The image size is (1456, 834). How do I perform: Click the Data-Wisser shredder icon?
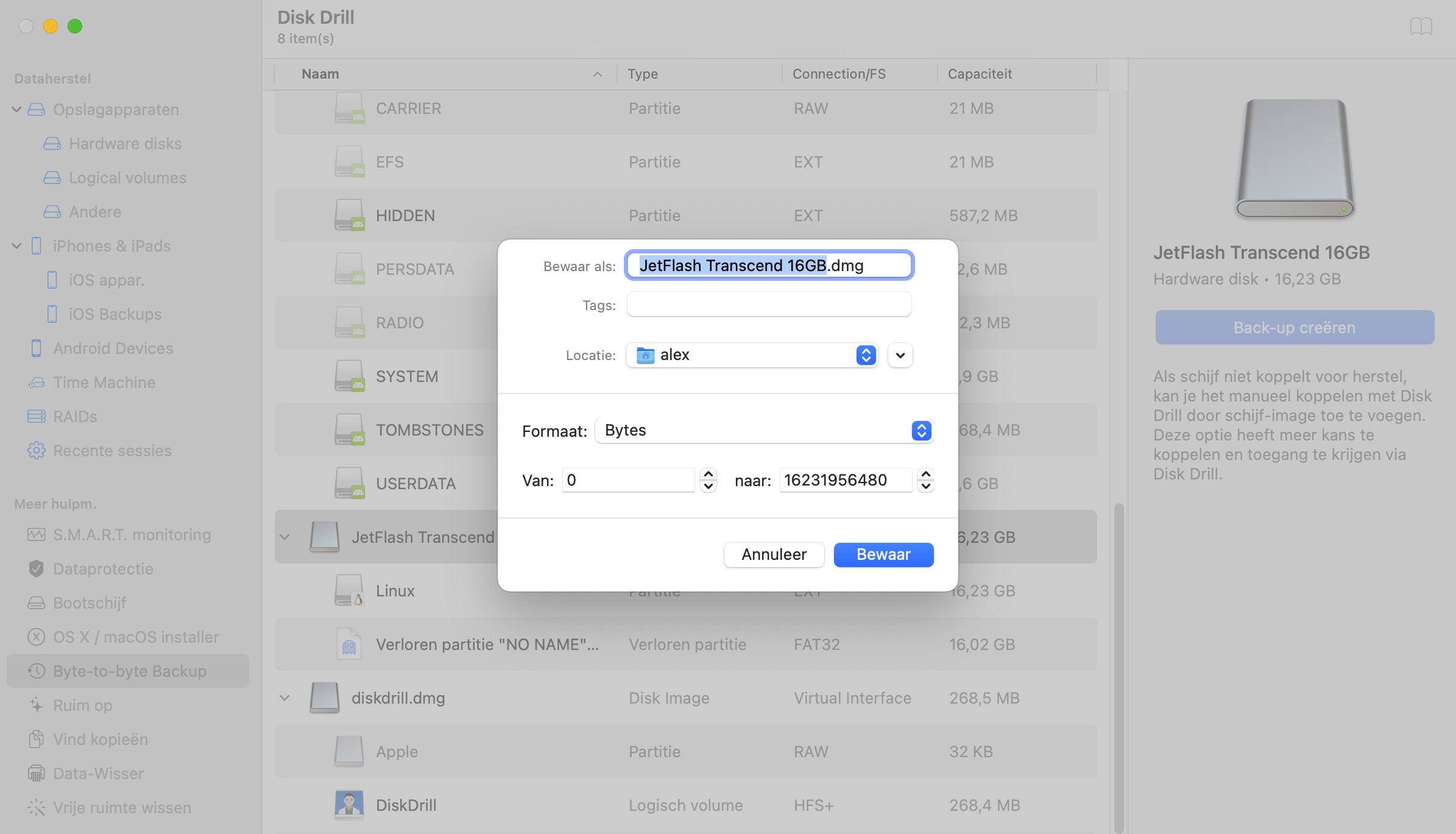pos(37,774)
